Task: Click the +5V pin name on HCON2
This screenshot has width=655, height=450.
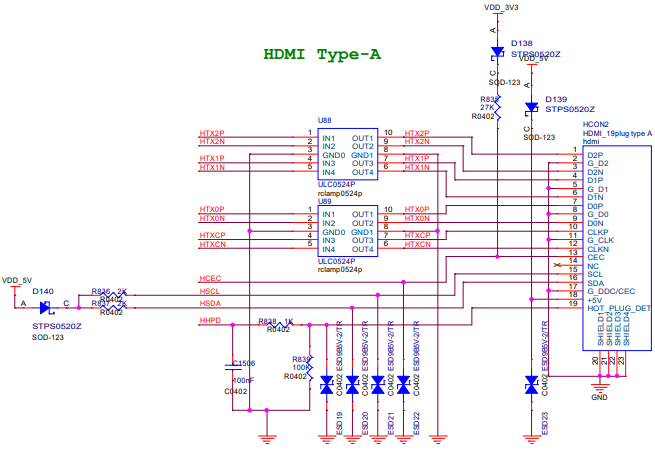Action: click(595, 300)
